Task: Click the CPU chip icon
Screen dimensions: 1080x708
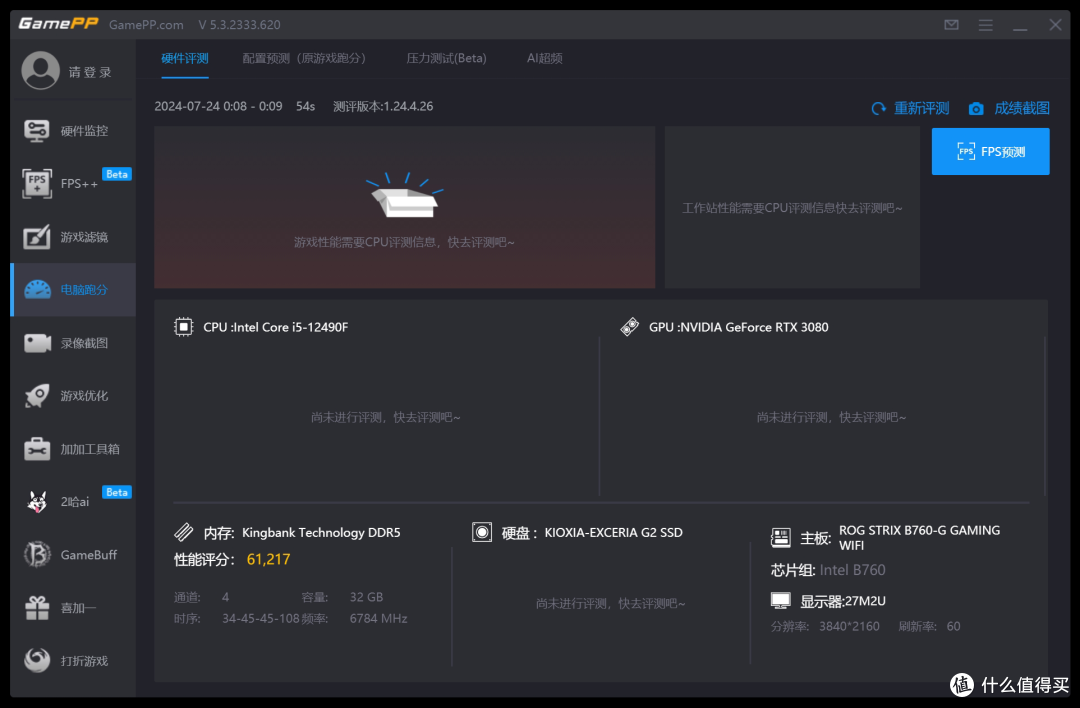Action: coord(184,326)
